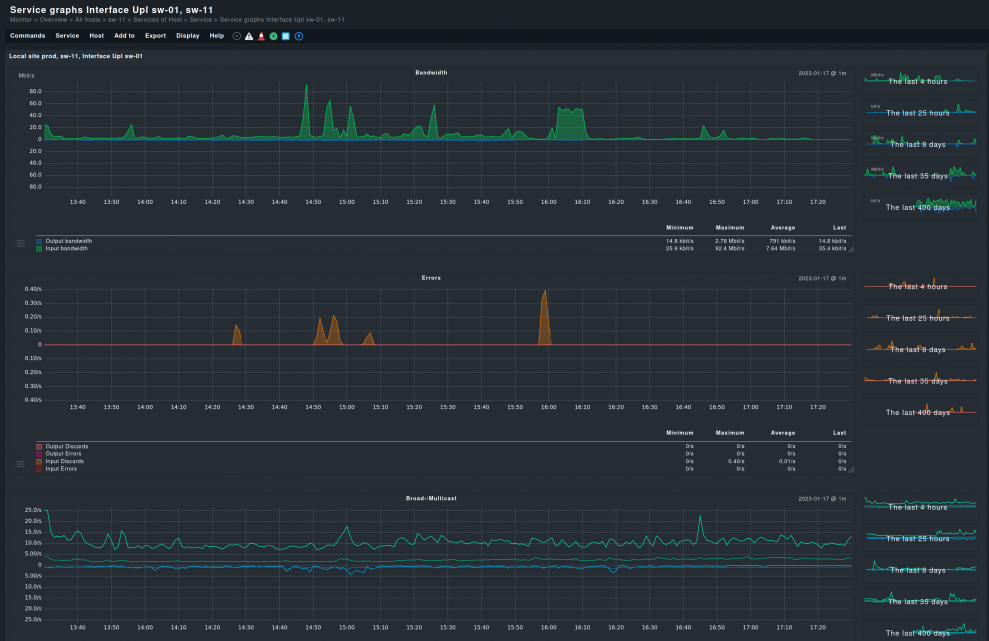This screenshot has height=641, width=989.
Task: Click the Bandwidth graph hamburger menu icon
Action: (20, 243)
